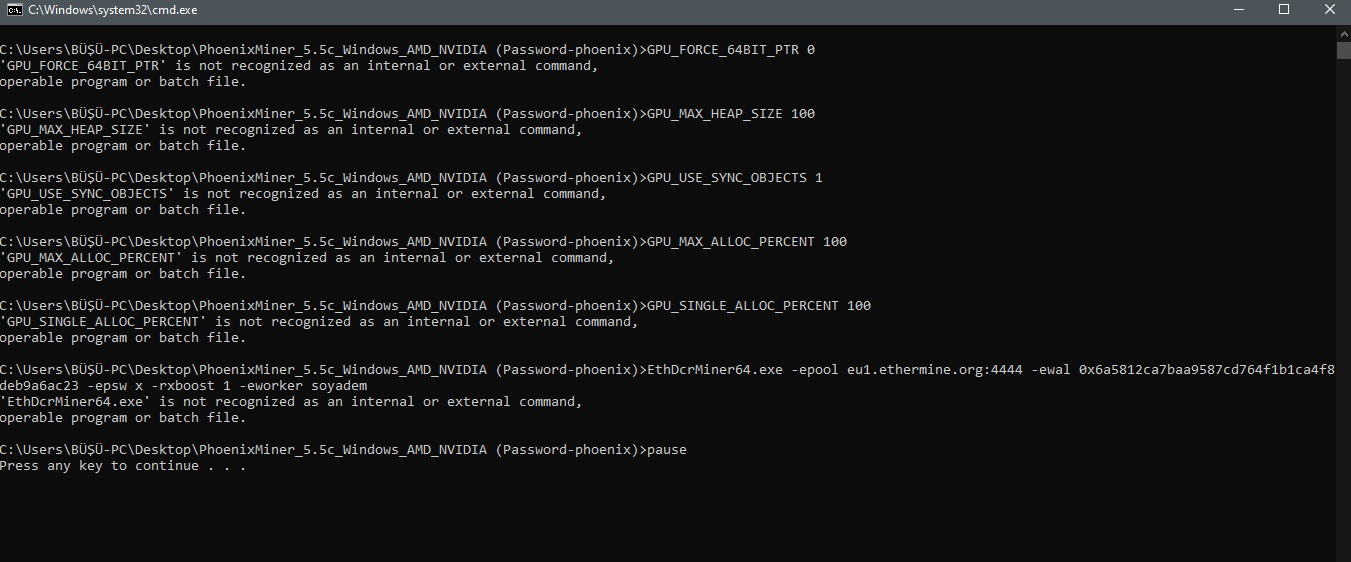1351x562 pixels.
Task: Click the GPU_FORCE_64BIT_PTR 0 command text
Action: 731,50
